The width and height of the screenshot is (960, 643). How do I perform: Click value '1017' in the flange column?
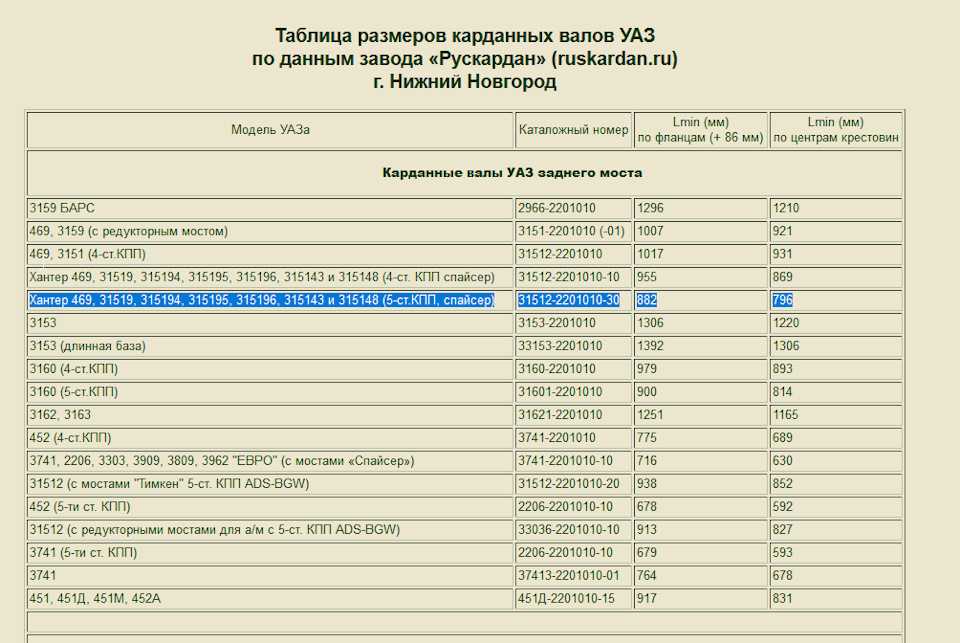(650, 254)
